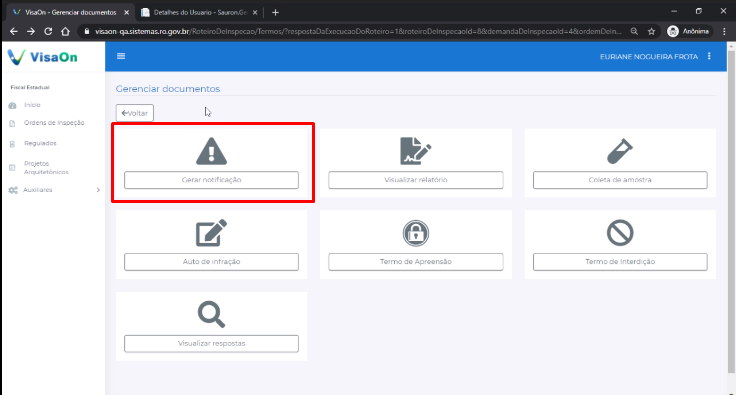This screenshot has width=736, height=395.
Task: Open Regulados in the sidebar
Action: (40, 144)
